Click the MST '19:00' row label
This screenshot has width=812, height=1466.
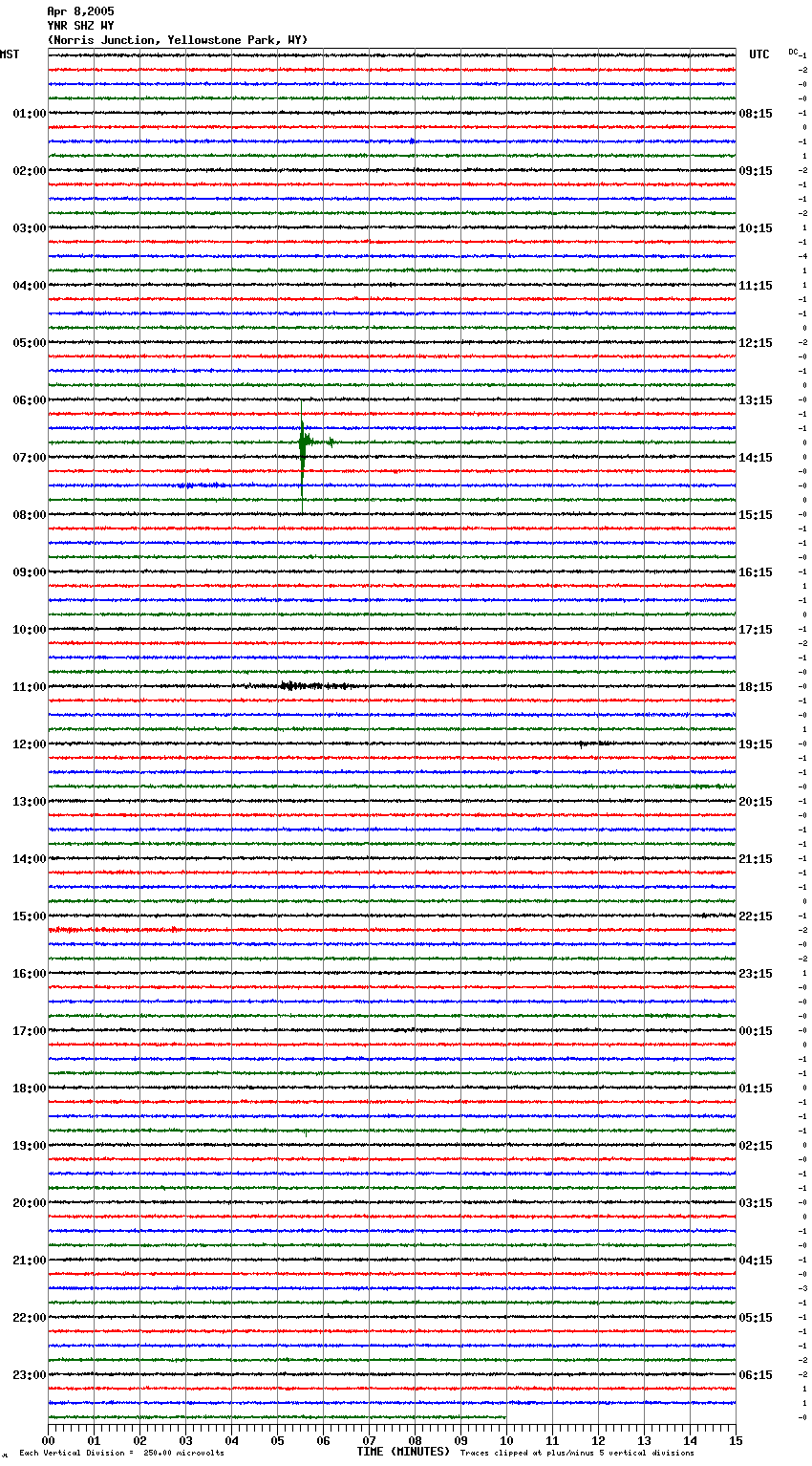29,1146
